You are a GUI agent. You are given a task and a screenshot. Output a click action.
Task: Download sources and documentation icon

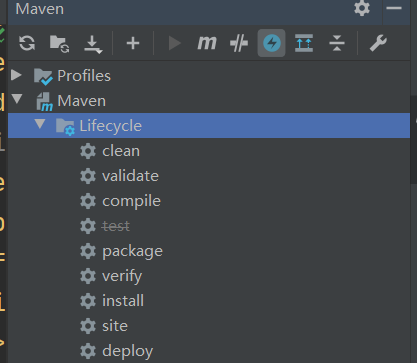(93, 44)
